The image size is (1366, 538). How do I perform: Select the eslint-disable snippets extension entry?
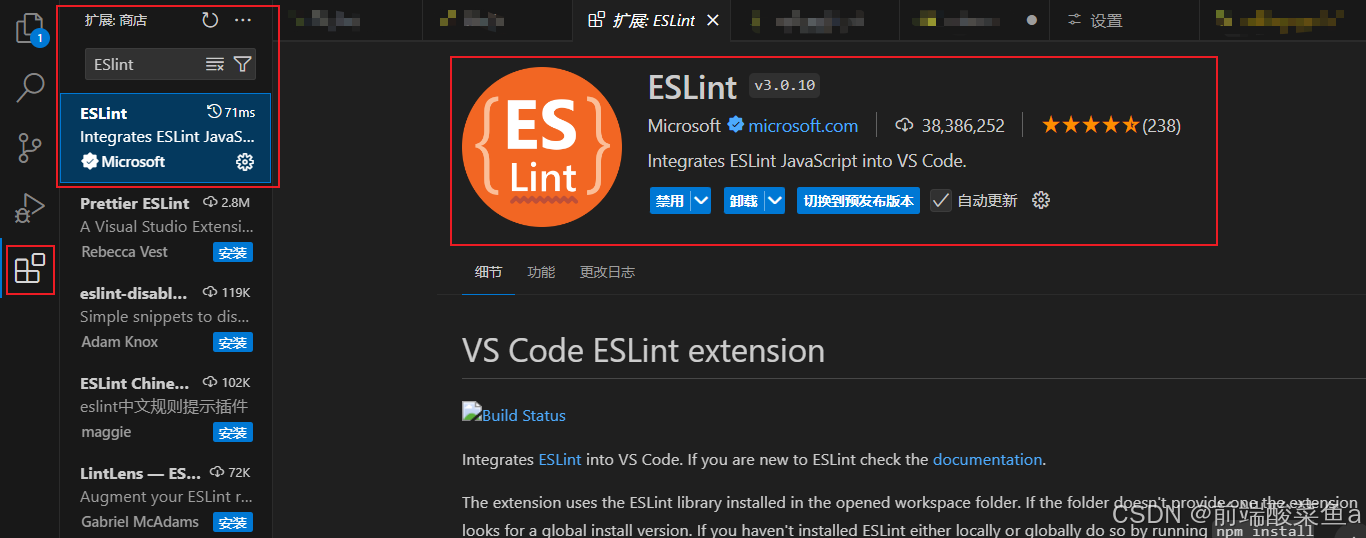[166, 317]
